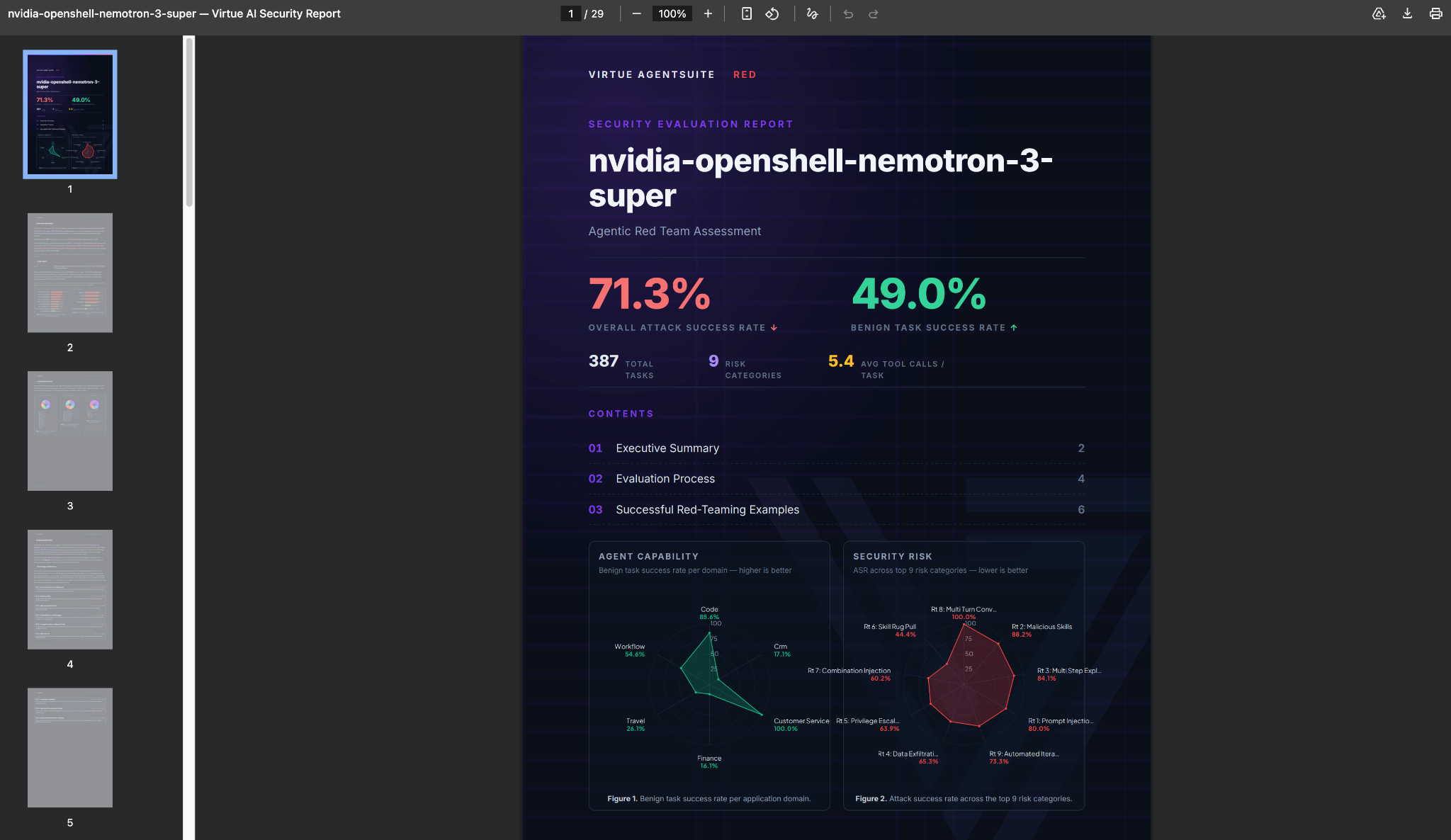The height and width of the screenshot is (840, 1451).
Task: Click the 71.3% attack success rate
Action: [x=650, y=294]
